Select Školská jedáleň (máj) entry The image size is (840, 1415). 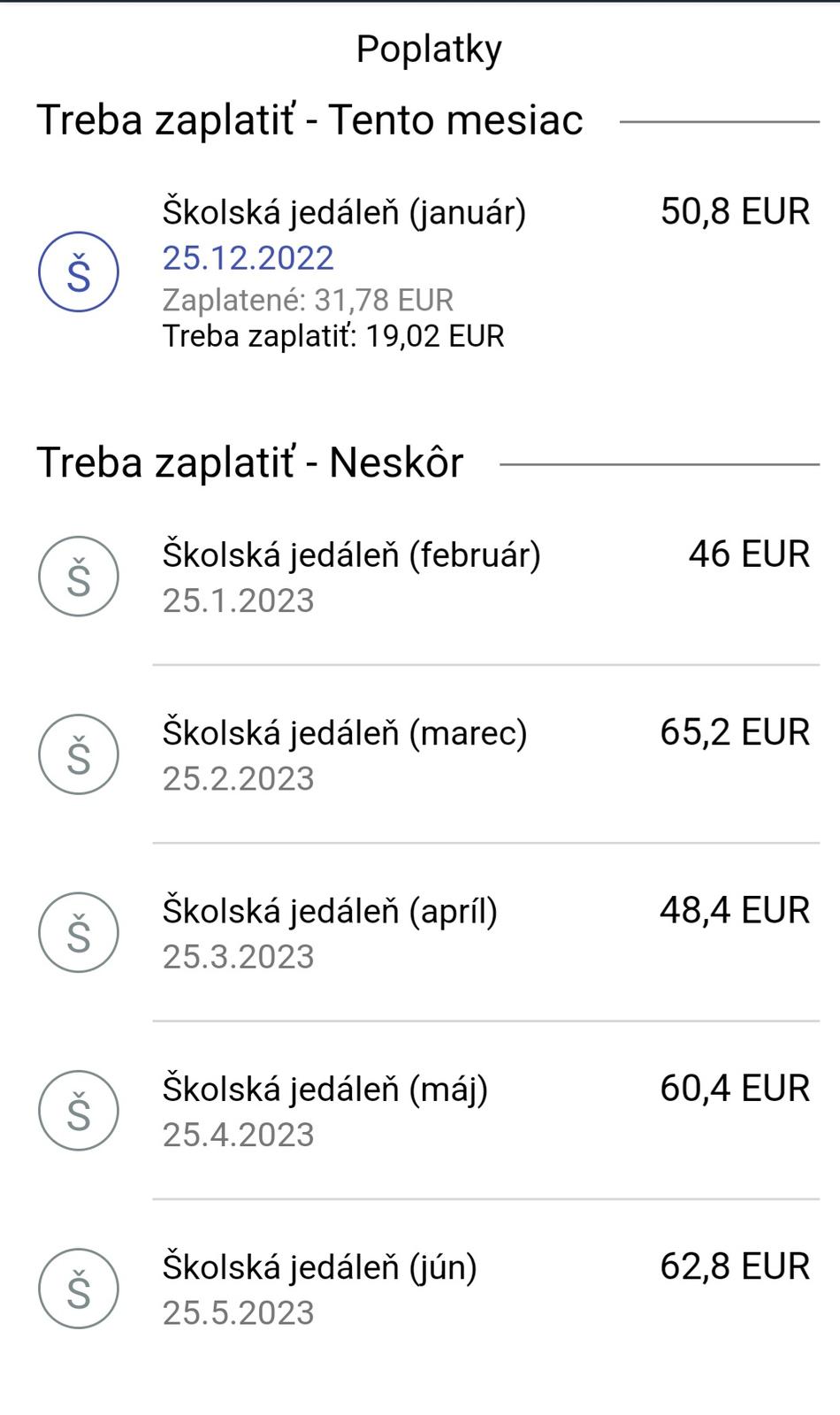point(325,1089)
